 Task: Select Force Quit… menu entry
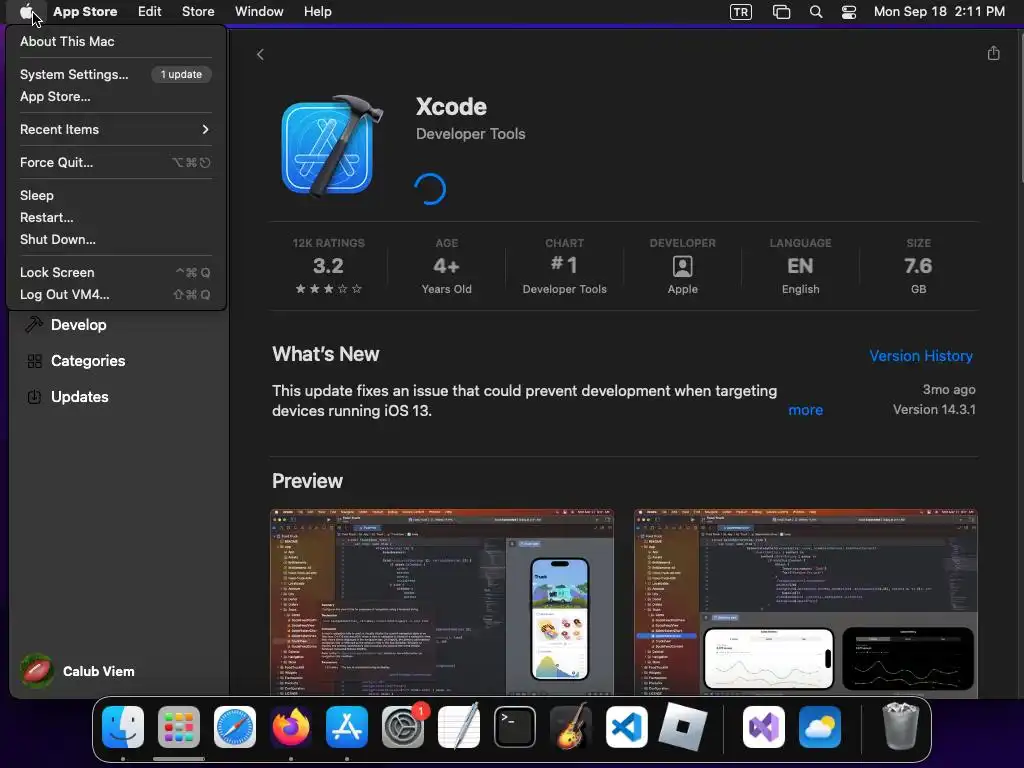116,163
